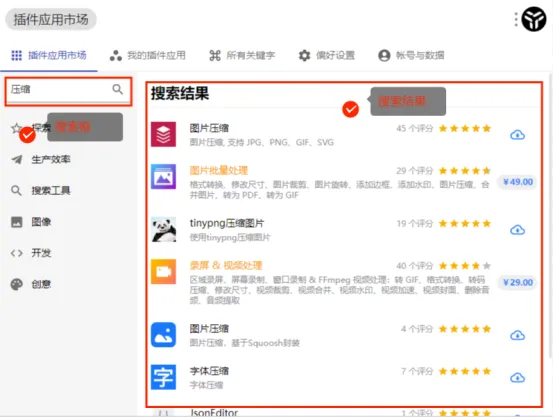Download the Squoosh-based 图片压缩 plugin
This screenshot has height=418, width=554.
click(x=517, y=335)
